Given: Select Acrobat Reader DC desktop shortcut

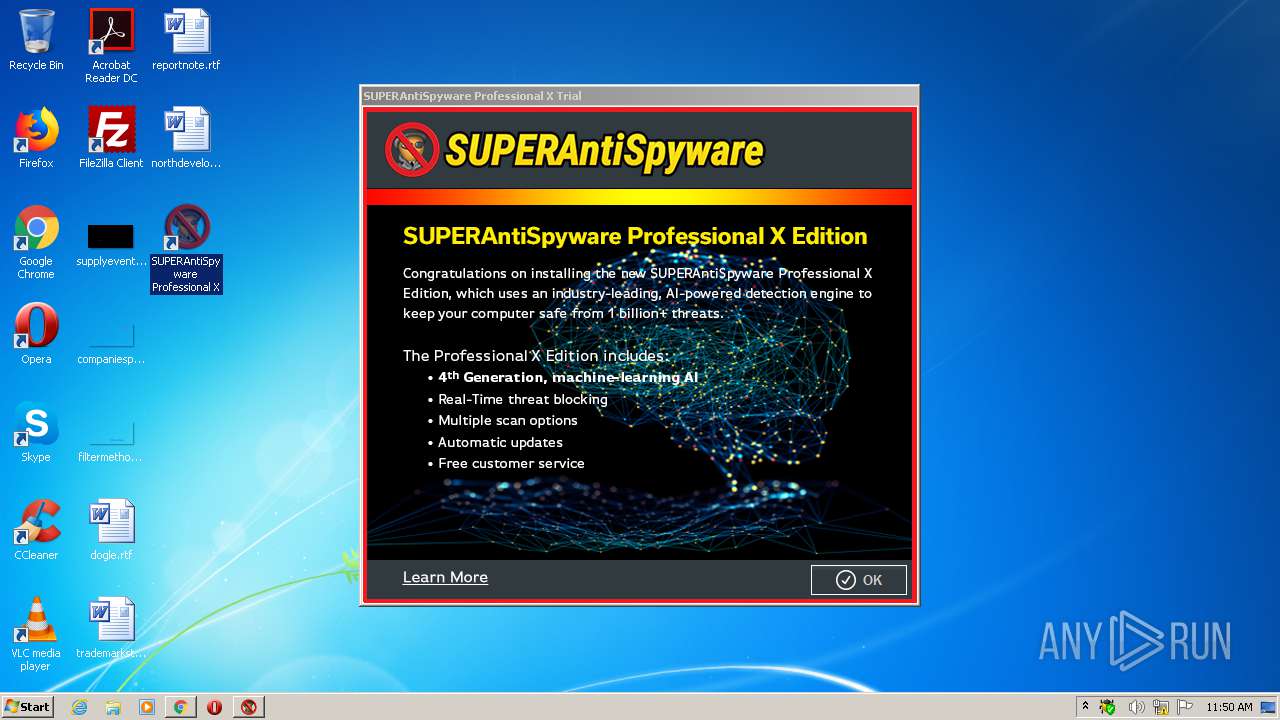Looking at the screenshot, I should pyautogui.click(x=111, y=46).
